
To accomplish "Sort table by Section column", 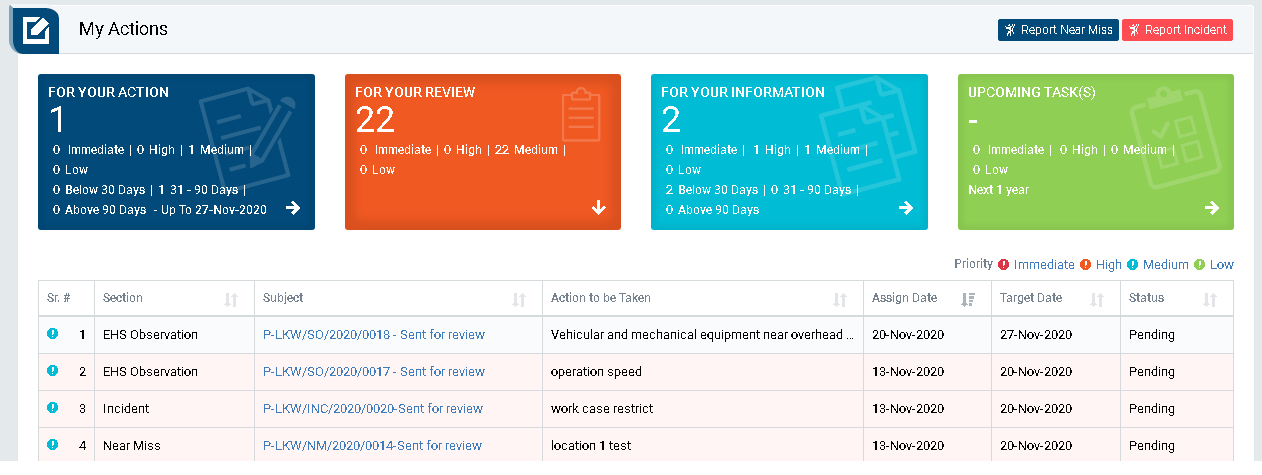I will point(231,299).
